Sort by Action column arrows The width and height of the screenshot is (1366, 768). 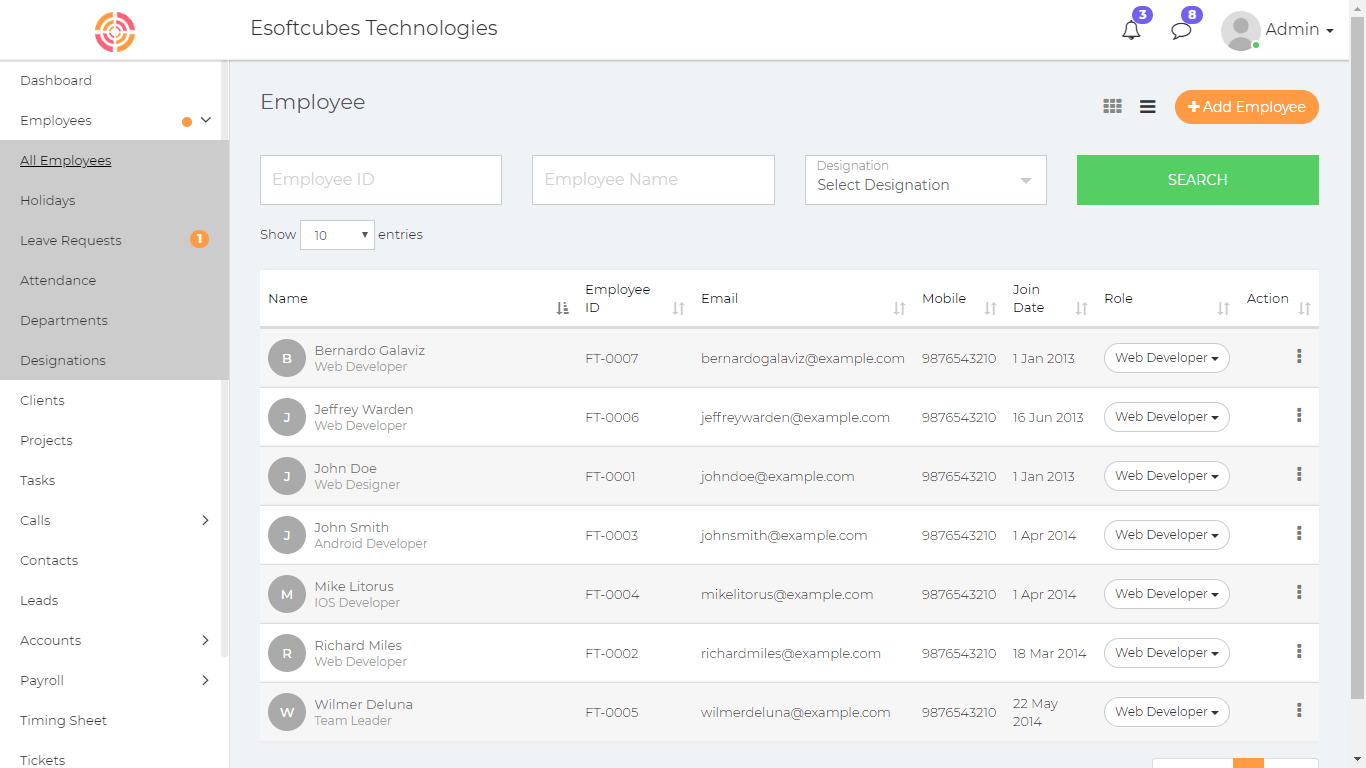1304,308
